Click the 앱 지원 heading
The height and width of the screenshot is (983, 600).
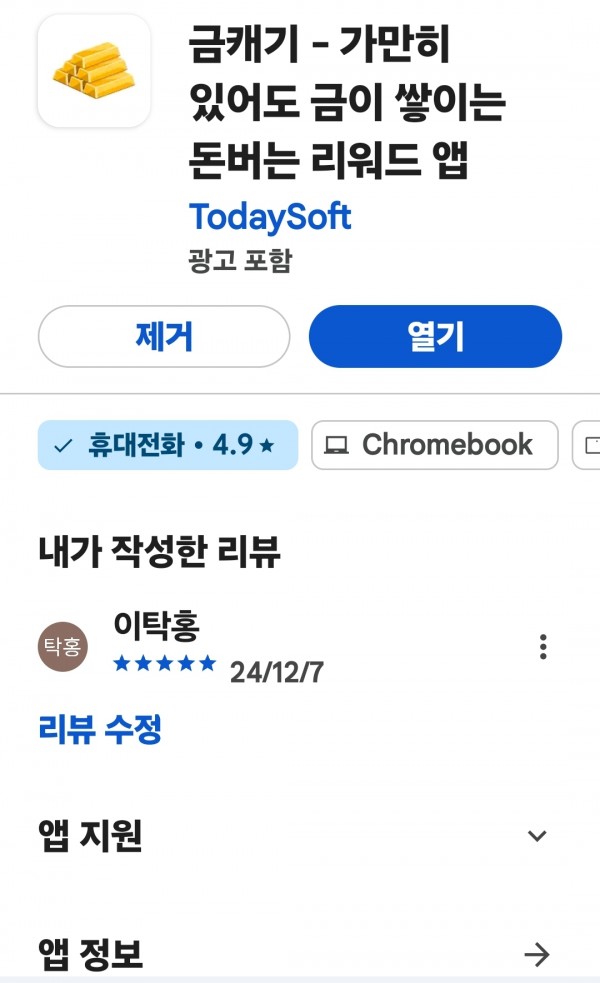point(91,836)
